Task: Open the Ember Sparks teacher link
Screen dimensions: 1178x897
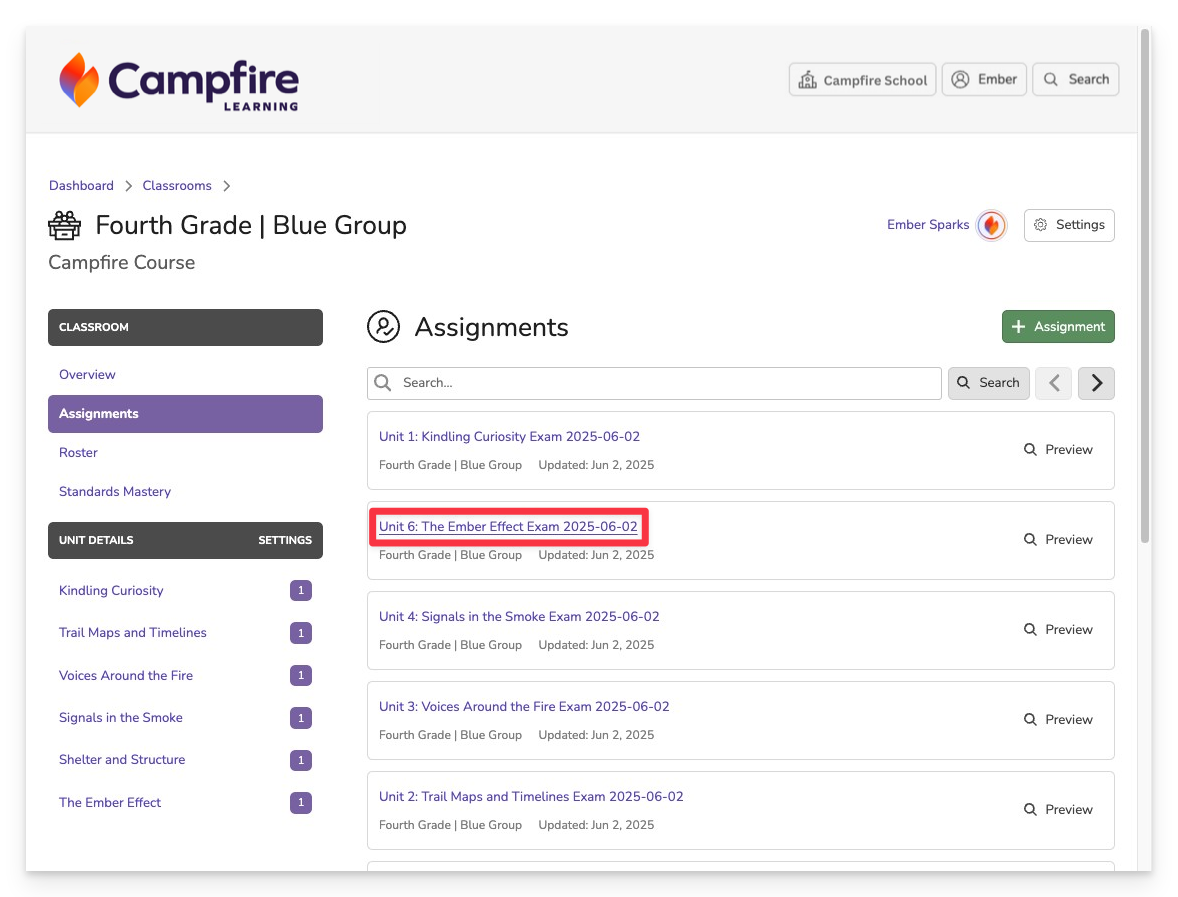Action: coord(928,225)
